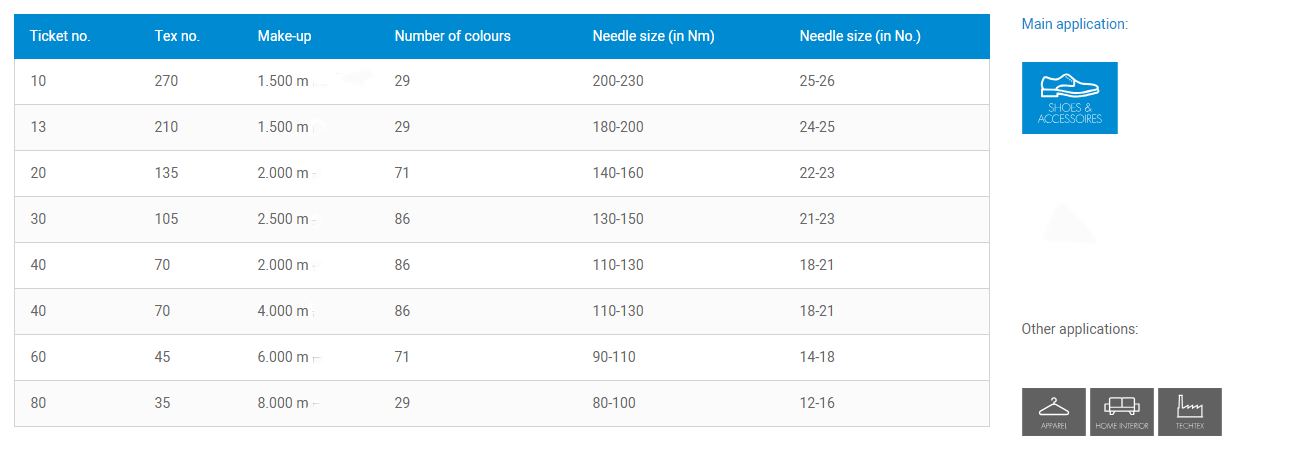Click the Shoes & Accessoires application icon

pos(1069,98)
